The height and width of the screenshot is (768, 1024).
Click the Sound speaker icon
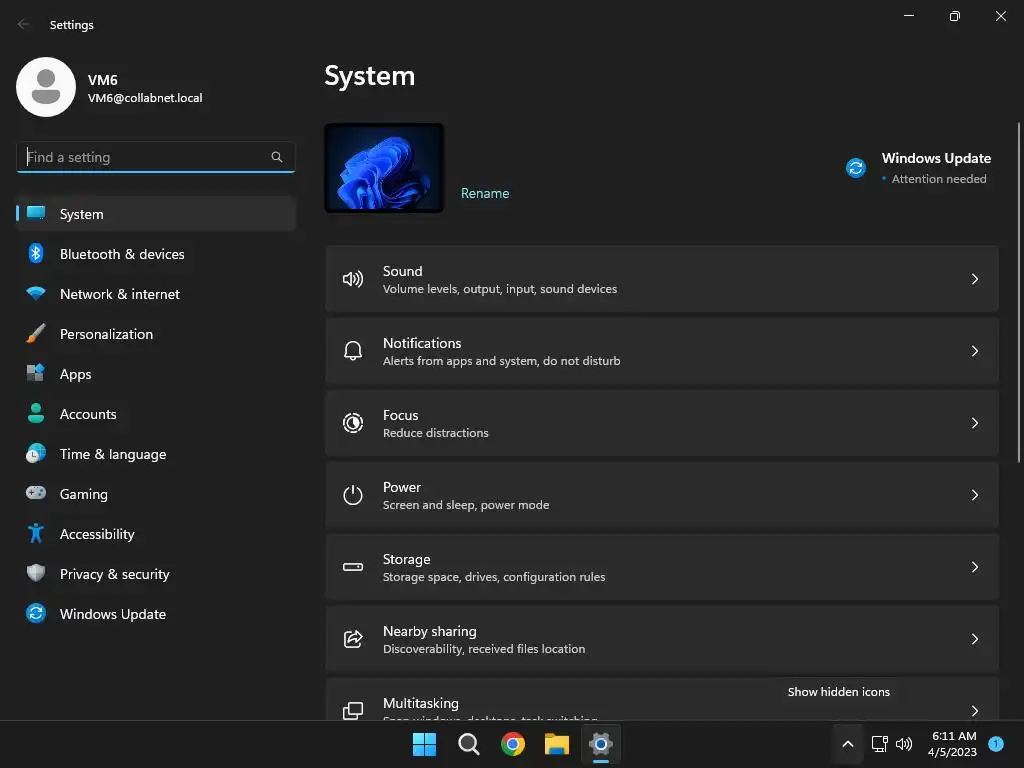[353, 280]
